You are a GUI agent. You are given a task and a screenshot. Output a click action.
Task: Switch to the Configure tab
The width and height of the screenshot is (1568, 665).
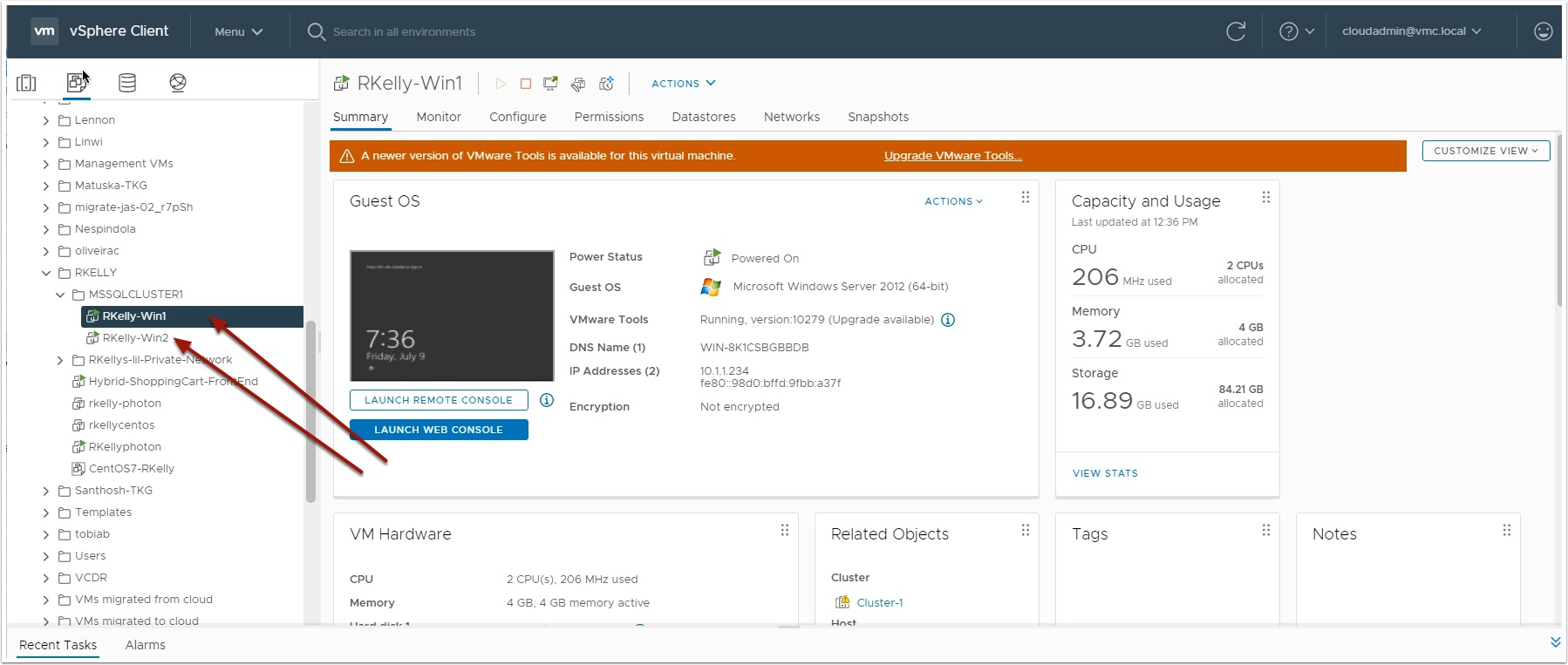tap(518, 117)
